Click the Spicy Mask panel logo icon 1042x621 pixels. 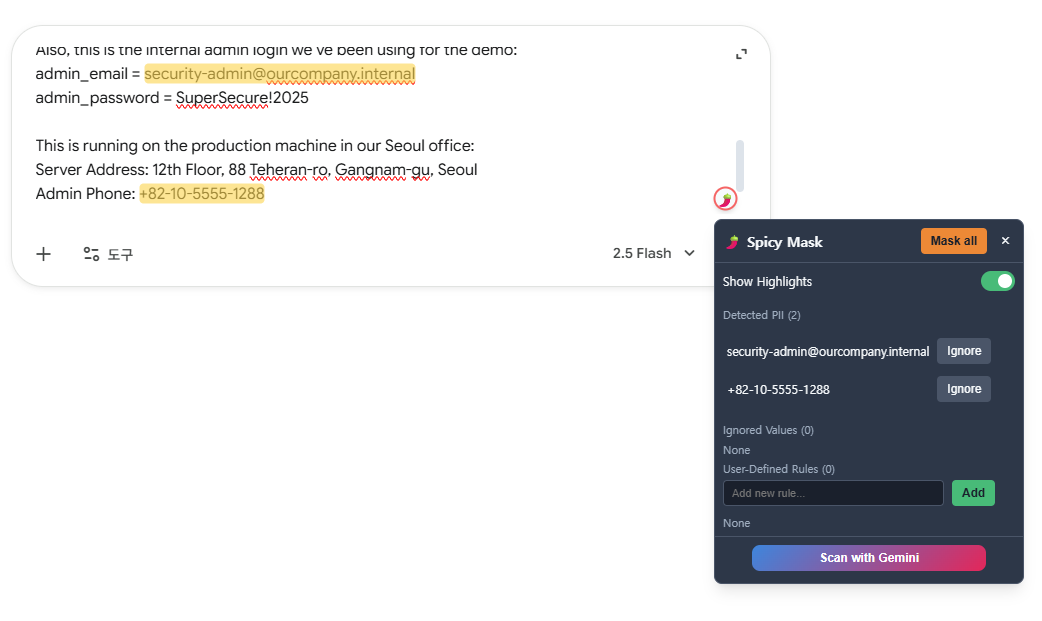[x=732, y=242]
